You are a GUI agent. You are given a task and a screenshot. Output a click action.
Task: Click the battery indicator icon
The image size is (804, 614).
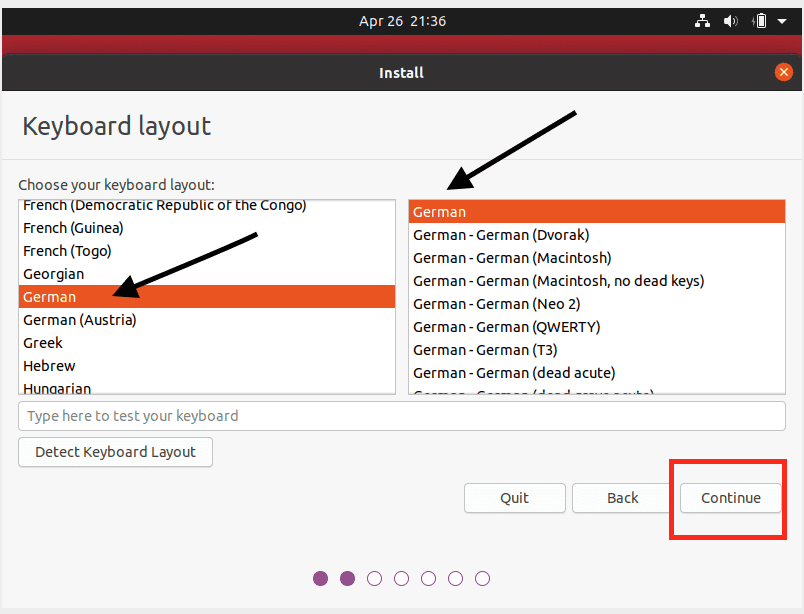759,21
